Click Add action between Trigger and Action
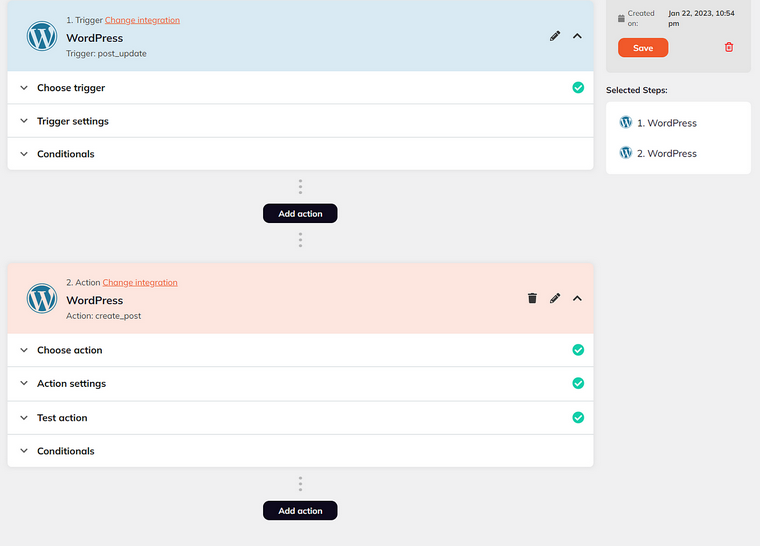The image size is (760, 546). (300, 213)
